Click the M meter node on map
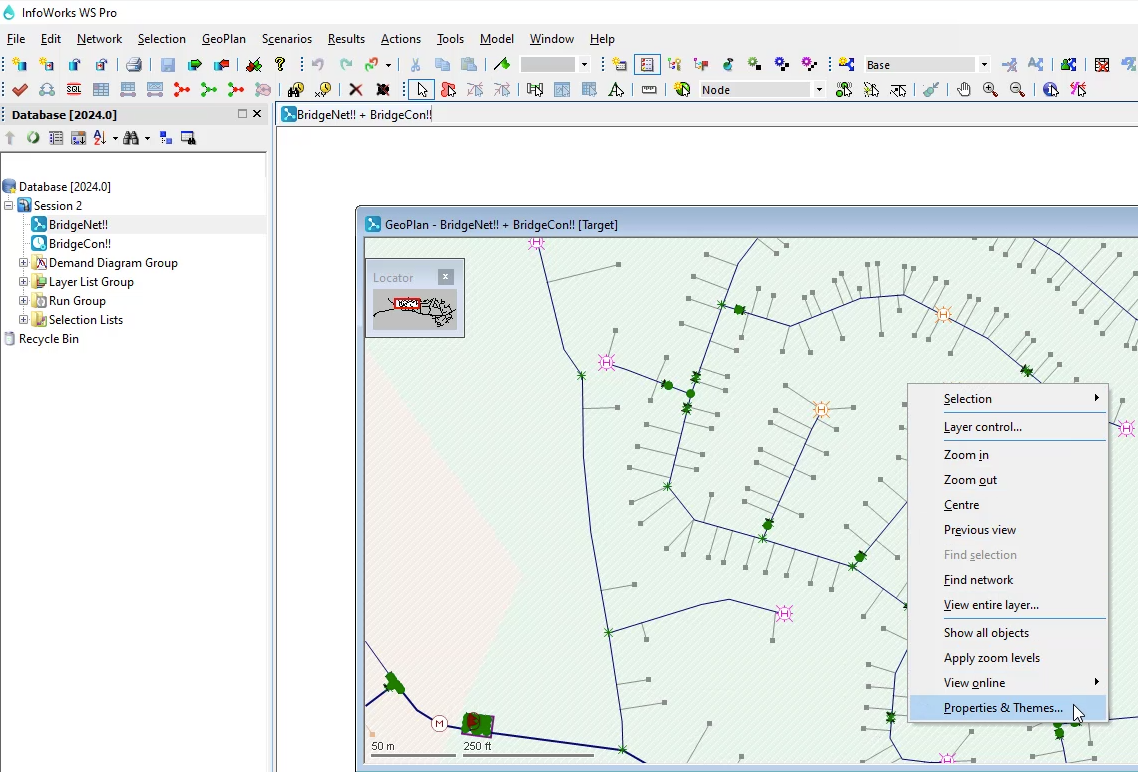Screen dimensions: 1138x772 tap(439, 723)
